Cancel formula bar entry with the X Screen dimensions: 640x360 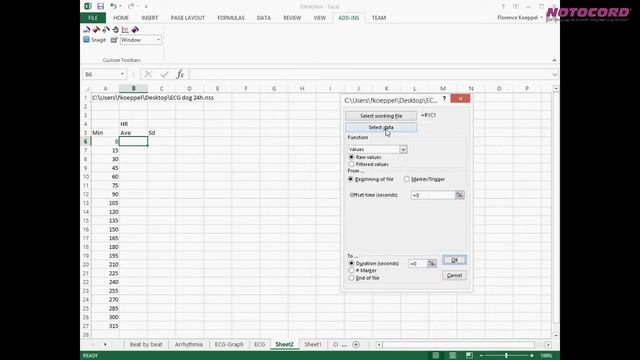(x=148, y=74)
